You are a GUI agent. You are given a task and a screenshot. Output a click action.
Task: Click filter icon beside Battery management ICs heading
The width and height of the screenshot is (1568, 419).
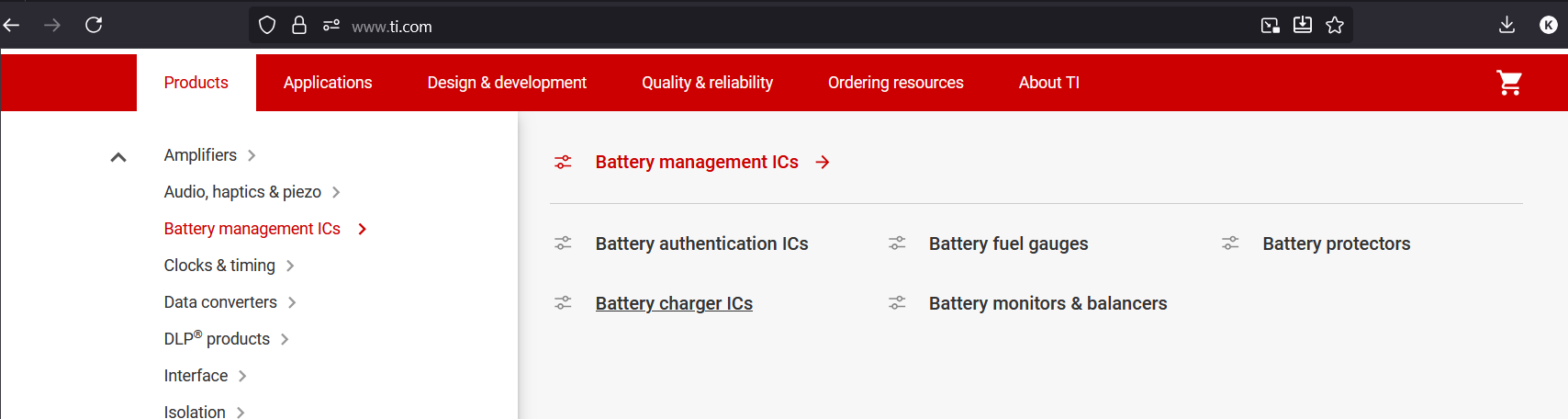[563, 162]
